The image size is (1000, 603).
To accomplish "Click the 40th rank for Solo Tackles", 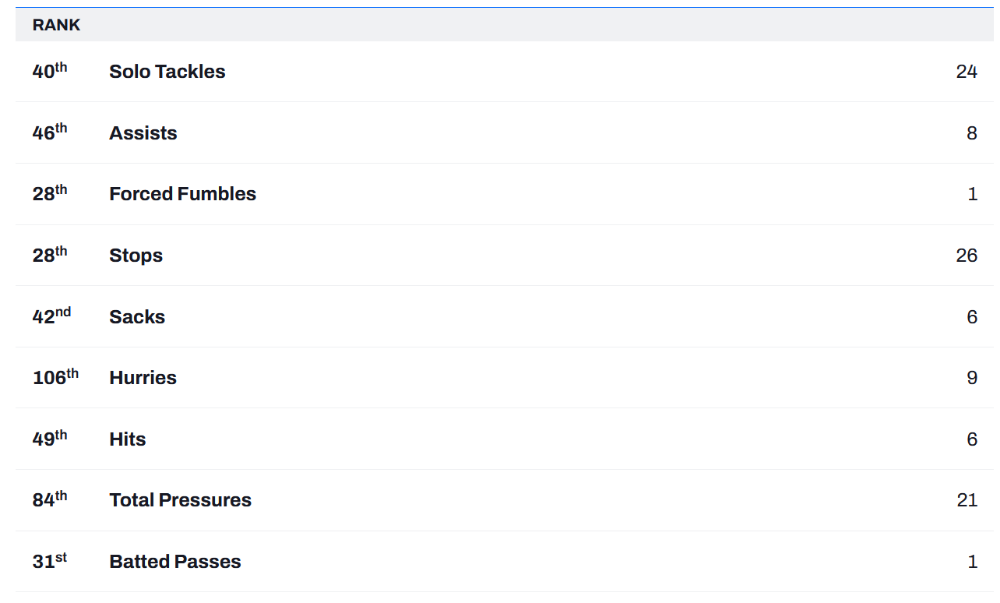I will point(50,70).
